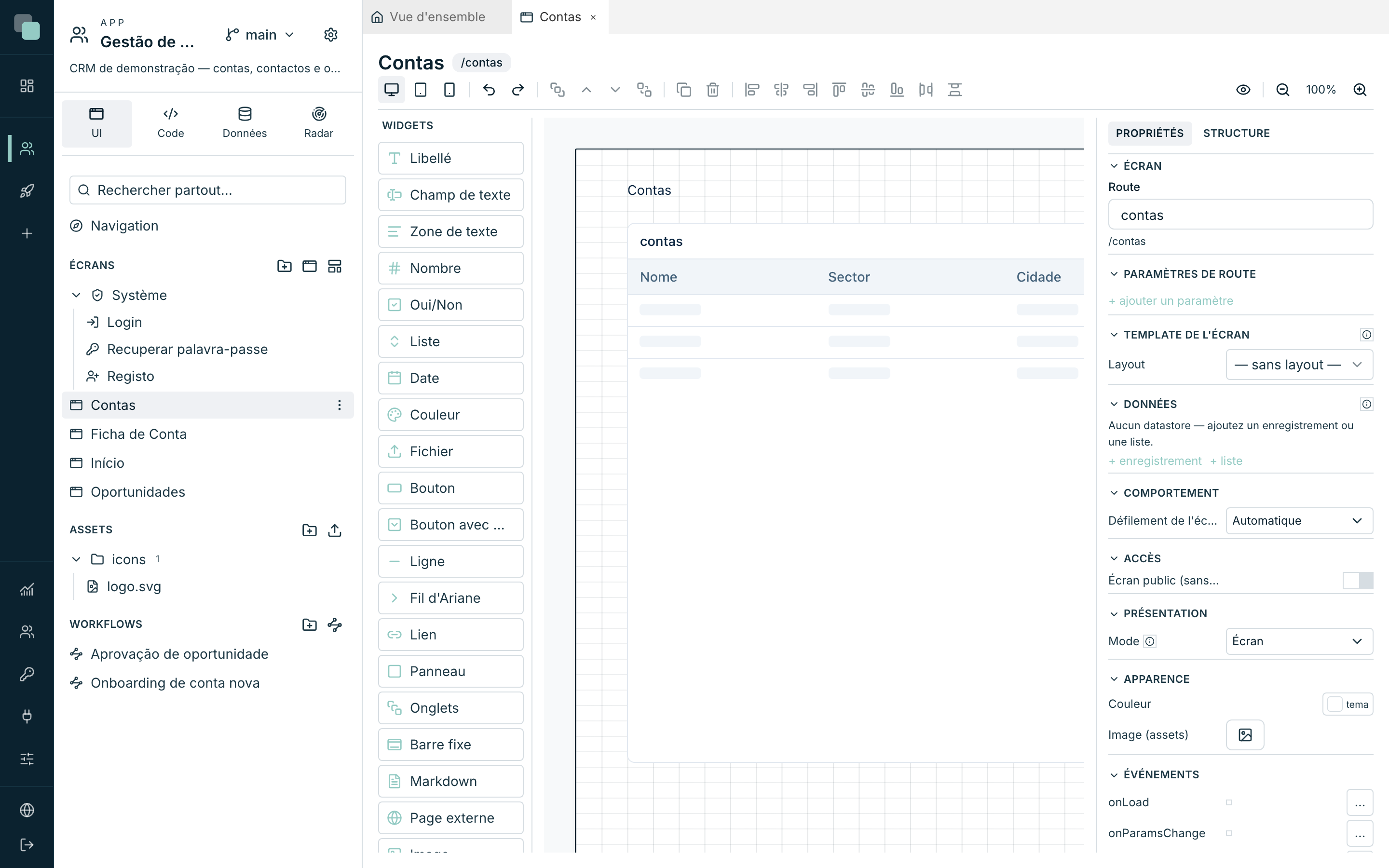
Task: Open Layout sans layout dropdown
Action: point(1299,365)
